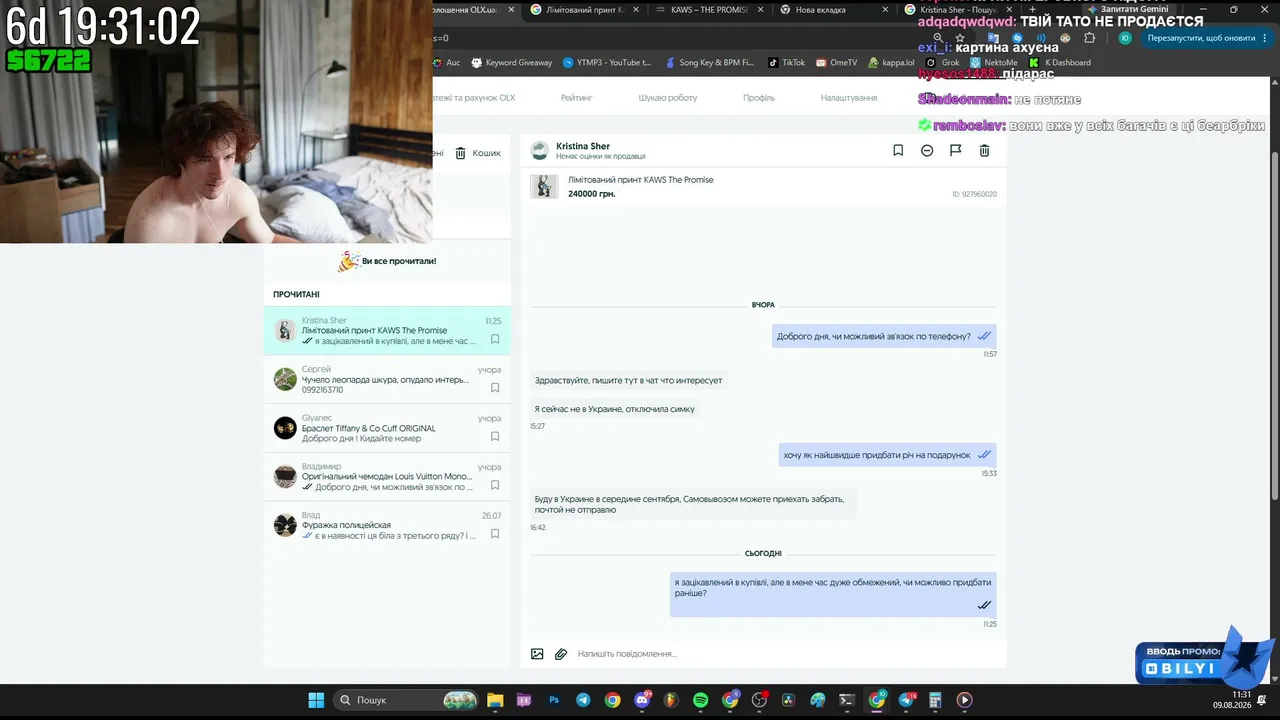Click the price '240000 грн.'
The image size is (1280, 720).
point(592,194)
